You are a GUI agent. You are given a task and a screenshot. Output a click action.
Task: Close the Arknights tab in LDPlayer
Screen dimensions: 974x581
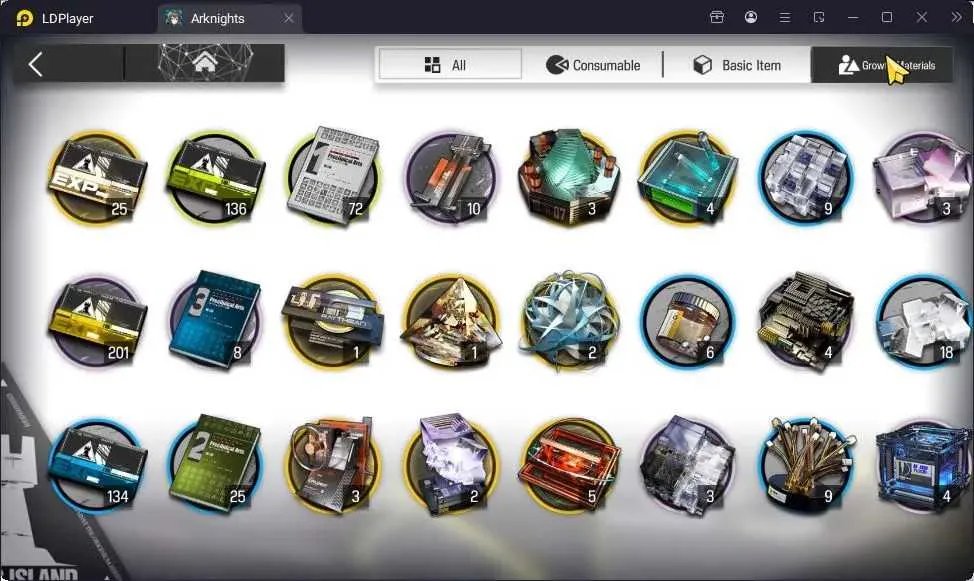click(289, 18)
